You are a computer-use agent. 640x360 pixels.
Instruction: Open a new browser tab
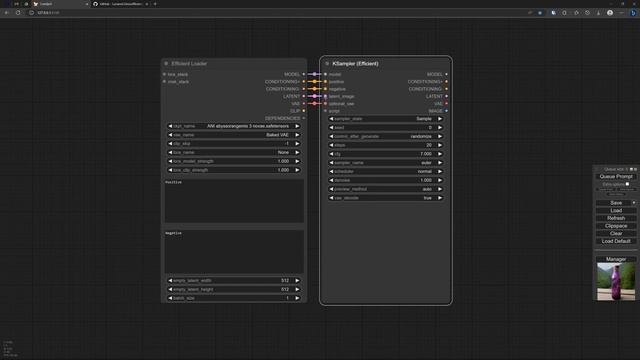(x=155, y=4)
